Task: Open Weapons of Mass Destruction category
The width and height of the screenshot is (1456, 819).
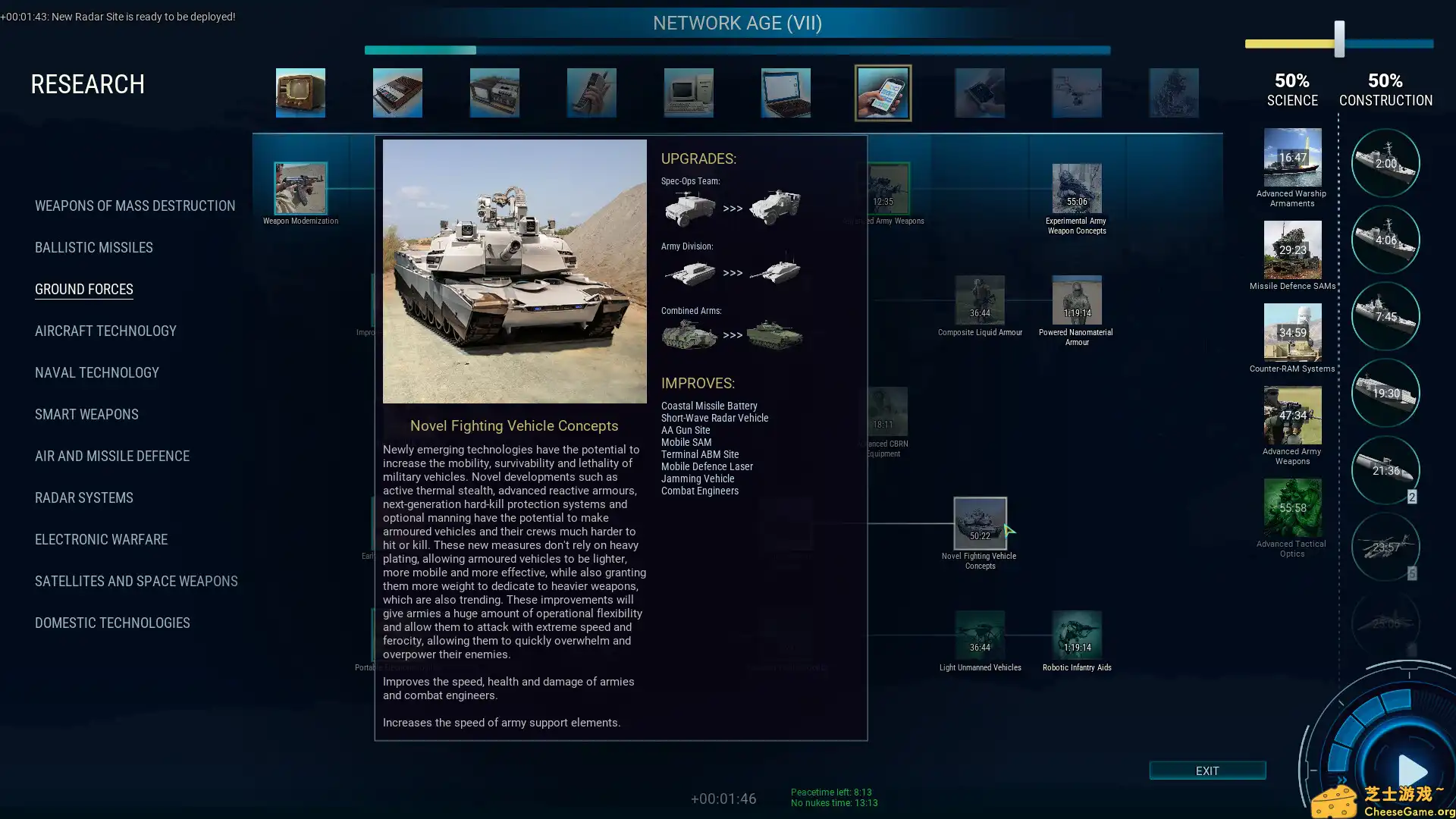Action: pos(135,206)
